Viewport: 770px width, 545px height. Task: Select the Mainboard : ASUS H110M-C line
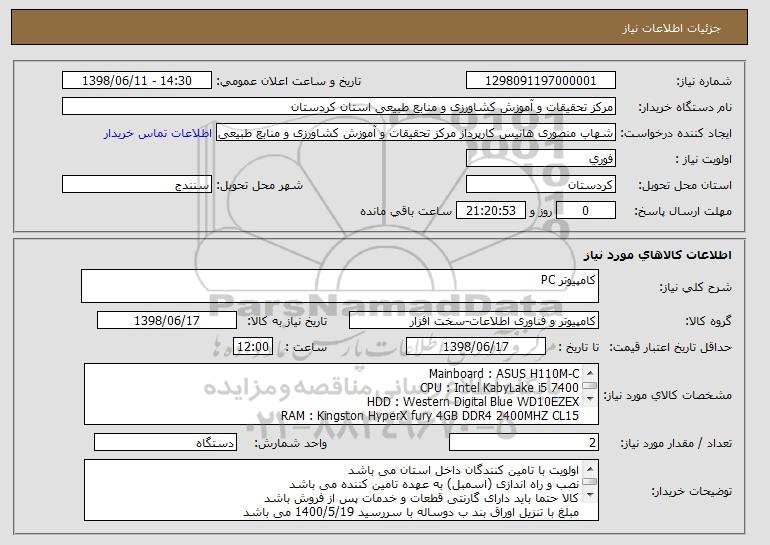(x=504, y=374)
